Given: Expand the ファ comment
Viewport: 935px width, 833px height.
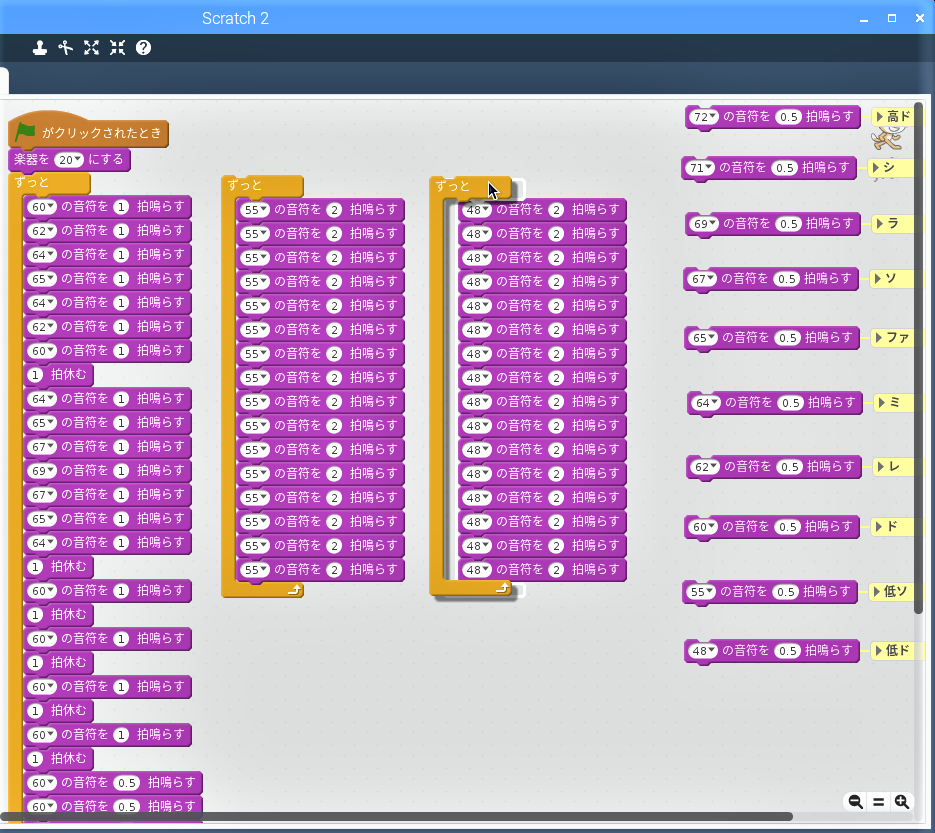Looking at the screenshot, I should [x=878, y=337].
